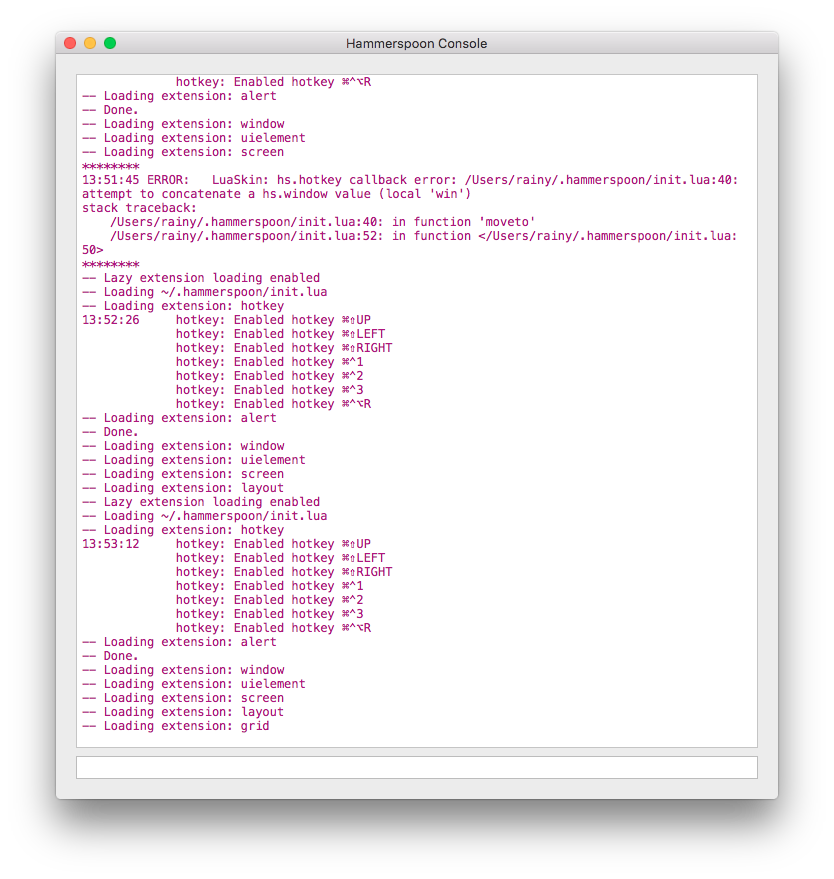The height and width of the screenshot is (879, 834).
Task: Click the '50>' line in the traceback
Action: [93, 250]
